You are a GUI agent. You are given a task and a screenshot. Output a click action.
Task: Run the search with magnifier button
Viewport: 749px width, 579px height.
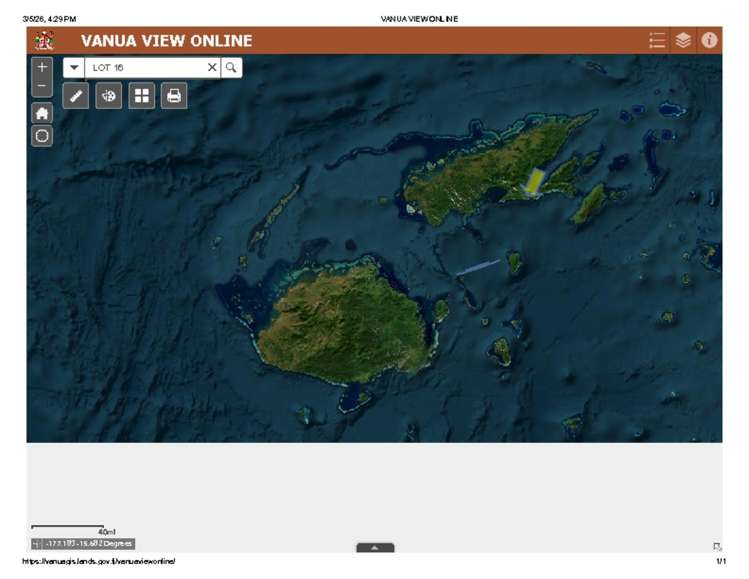point(231,67)
